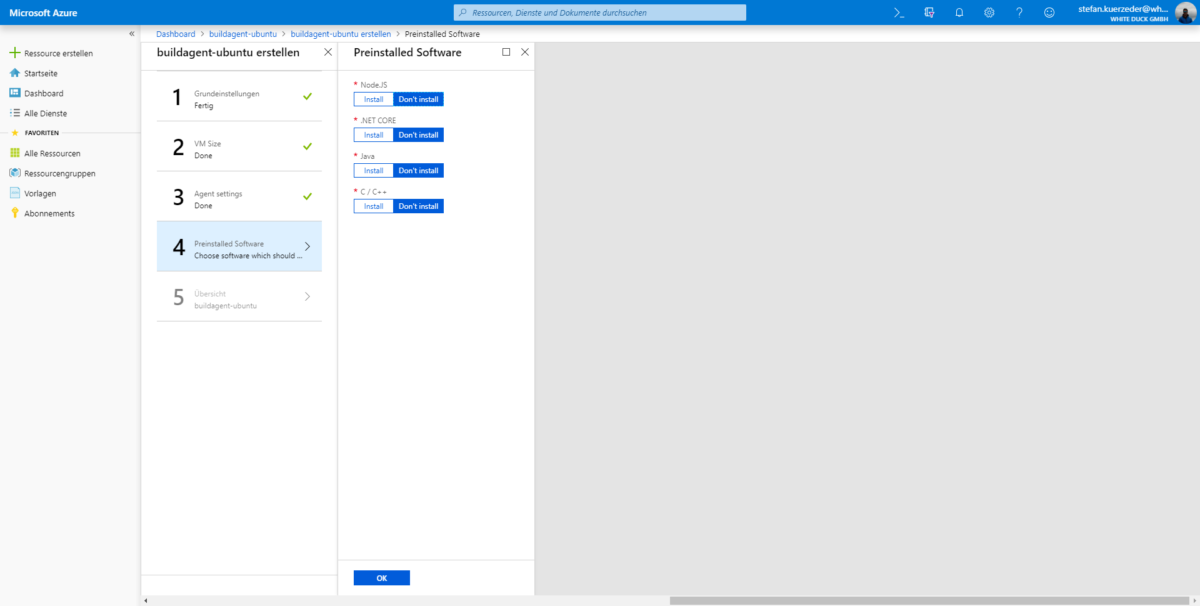
Task: Open Dashboard from the left sidebar
Action: click(44, 93)
